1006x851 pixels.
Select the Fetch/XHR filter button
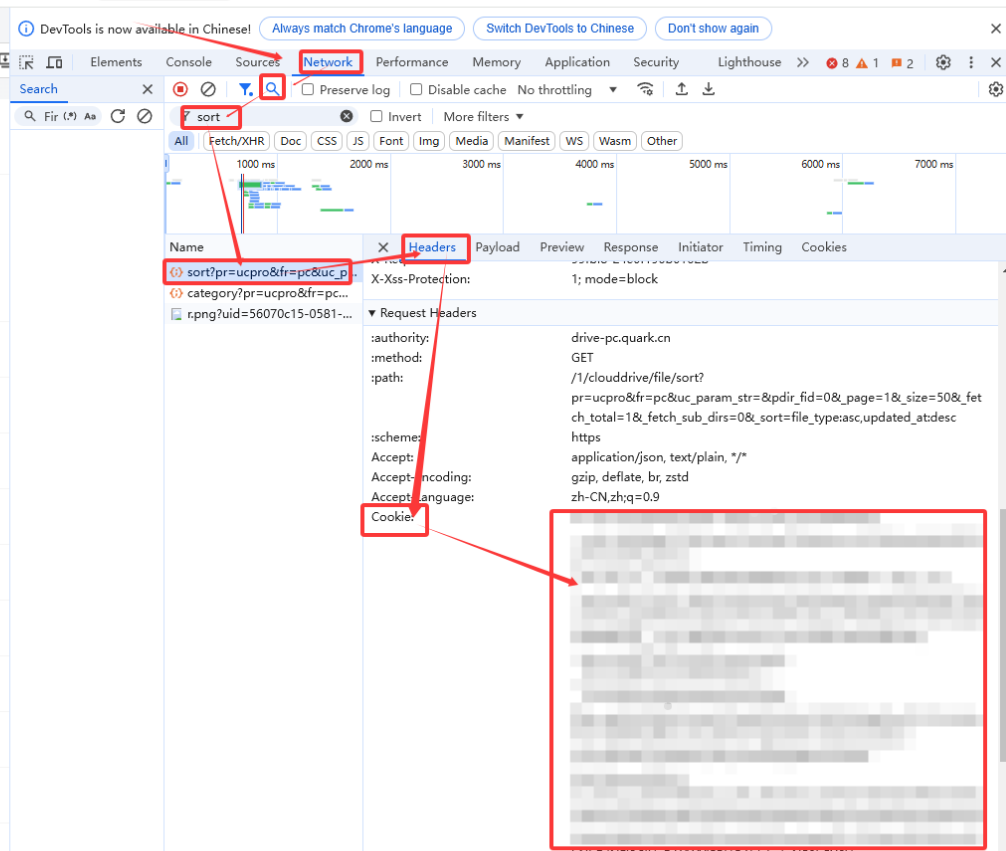point(236,141)
